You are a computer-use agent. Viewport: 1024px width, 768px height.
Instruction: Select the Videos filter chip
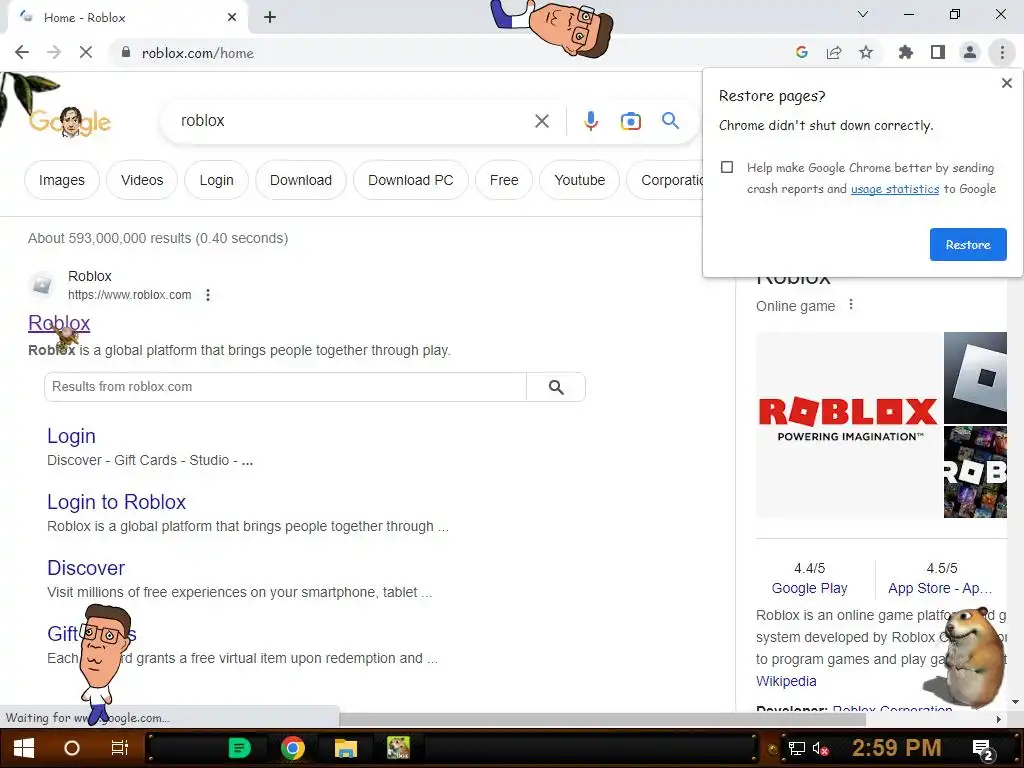pos(142,180)
